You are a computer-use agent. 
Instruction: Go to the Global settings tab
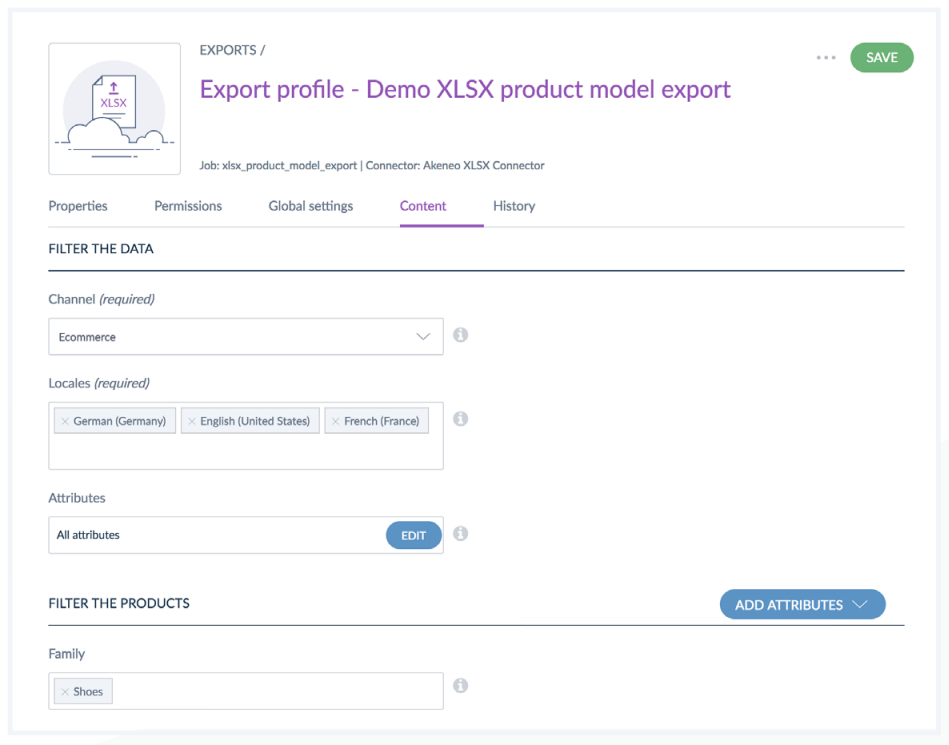(x=310, y=206)
